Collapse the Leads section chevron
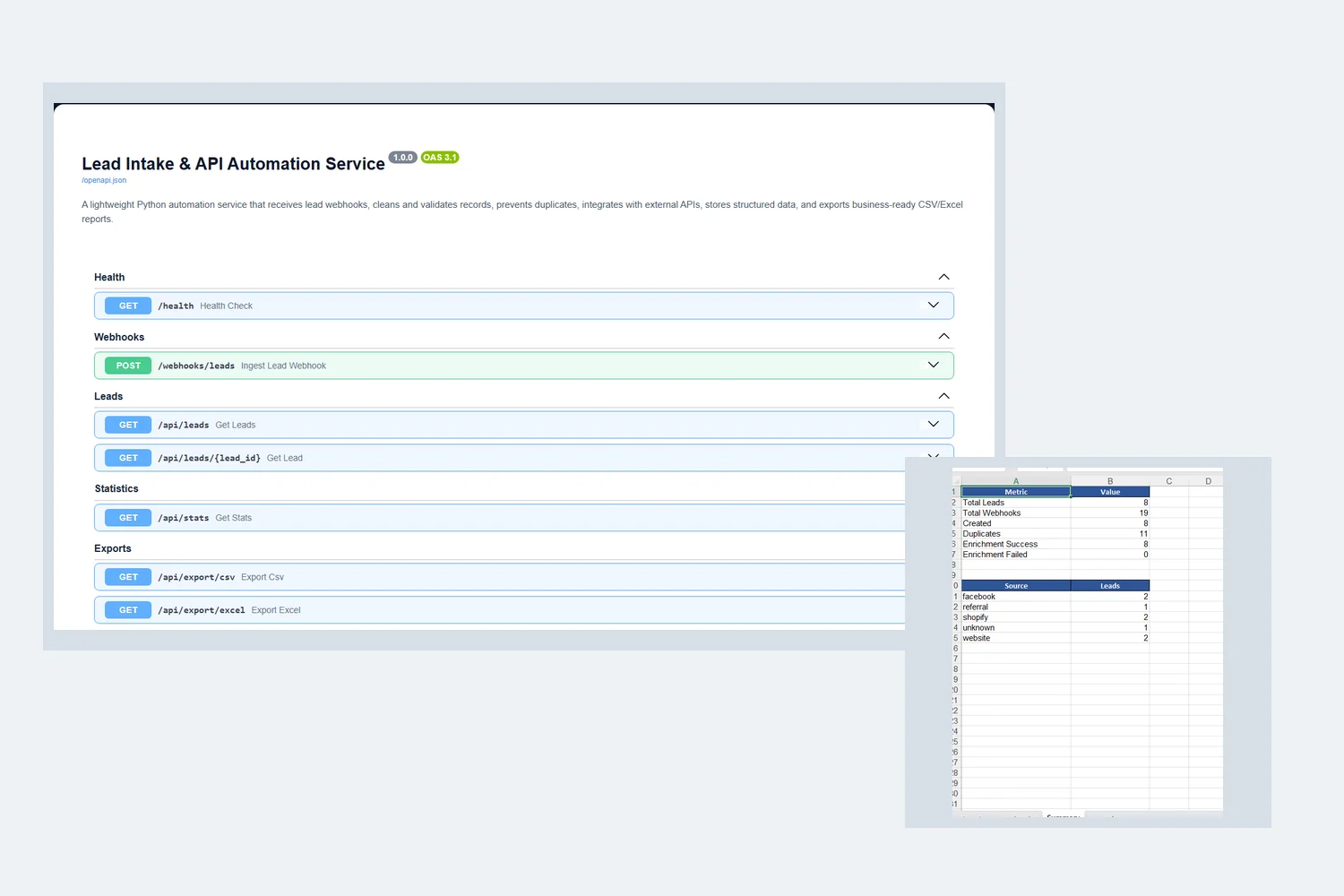The image size is (1344, 896). (943, 396)
